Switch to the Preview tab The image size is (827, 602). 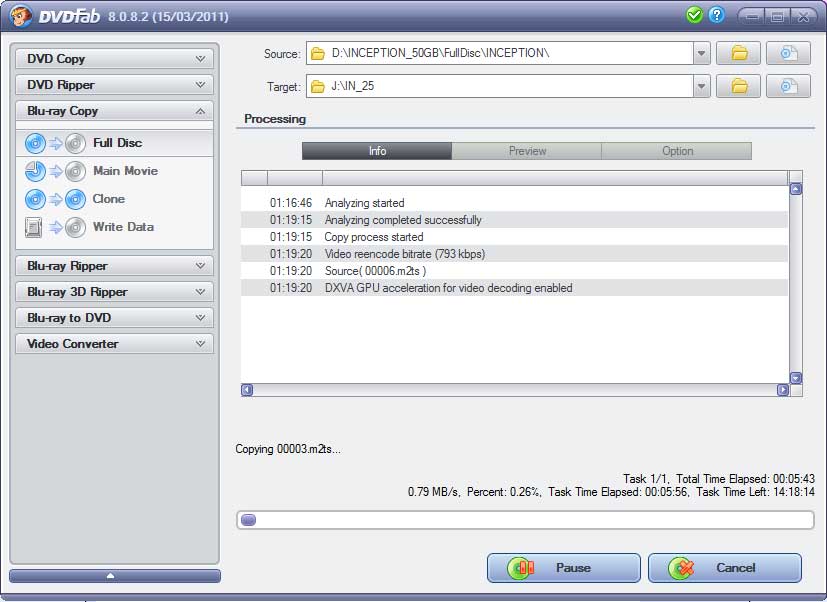click(x=527, y=151)
